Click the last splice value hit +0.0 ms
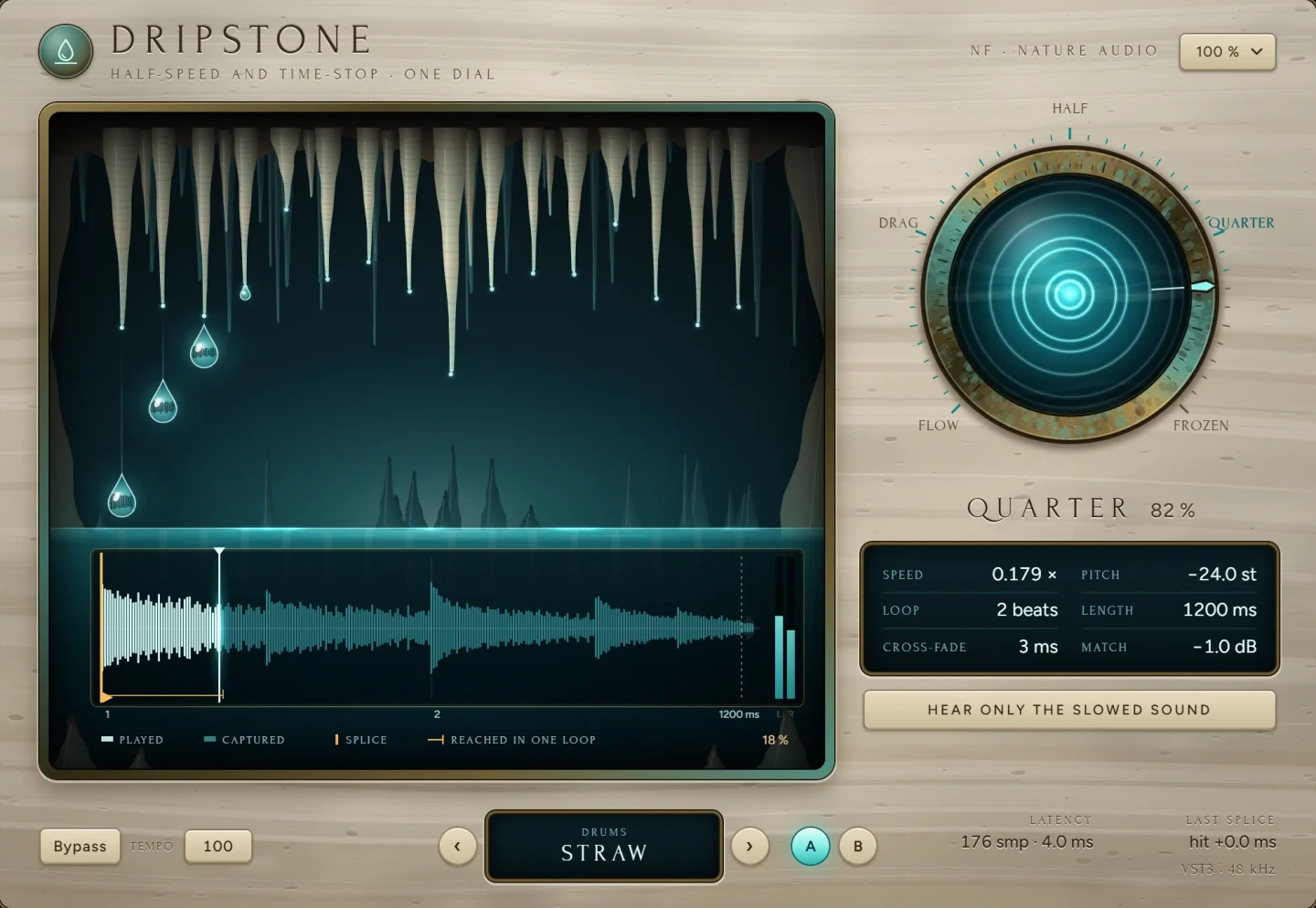This screenshot has width=1316, height=908. [x=1232, y=841]
